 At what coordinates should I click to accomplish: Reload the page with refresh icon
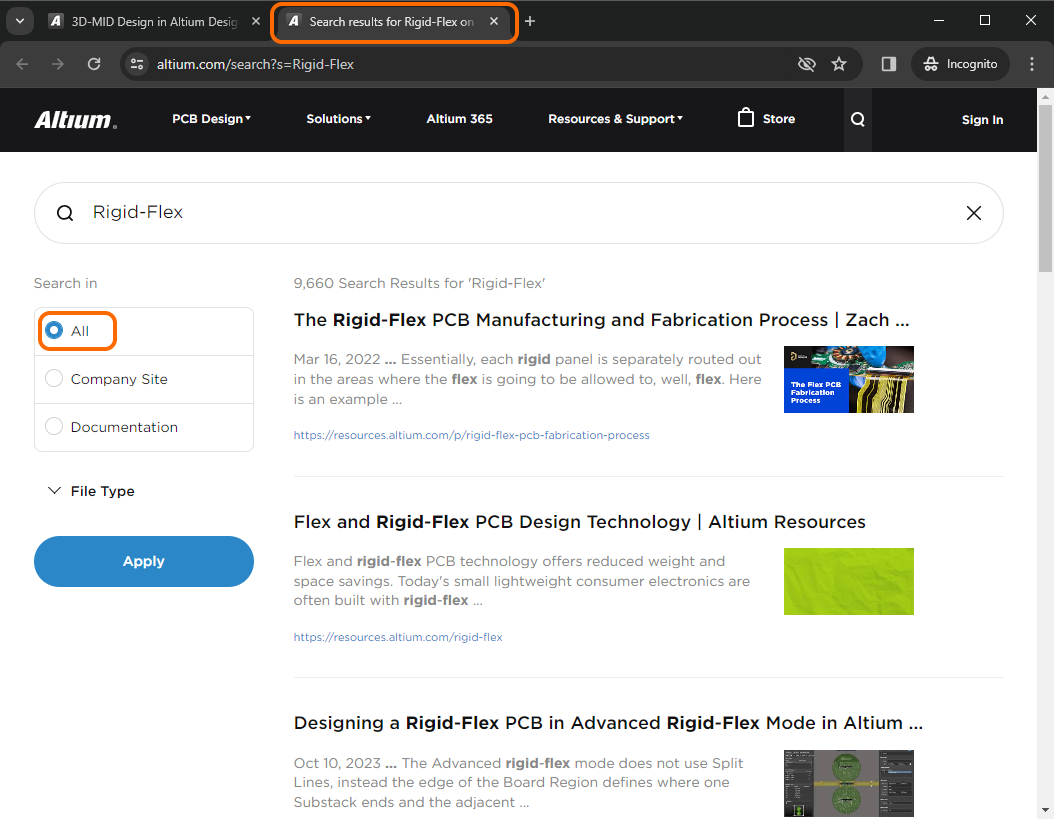(94, 64)
